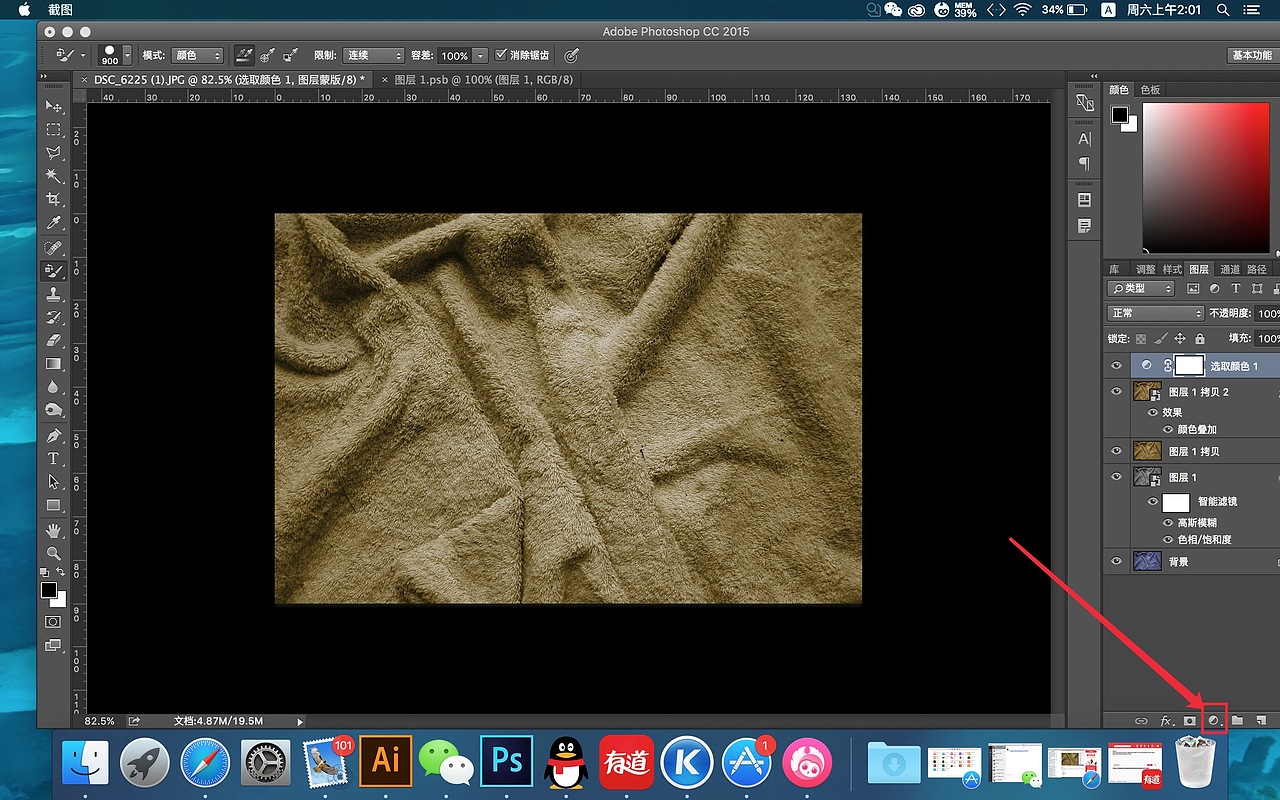Open Spotlight search in the menu bar
Image resolution: width=1280 pixels, height=800 pixels.
point(1223,10)
